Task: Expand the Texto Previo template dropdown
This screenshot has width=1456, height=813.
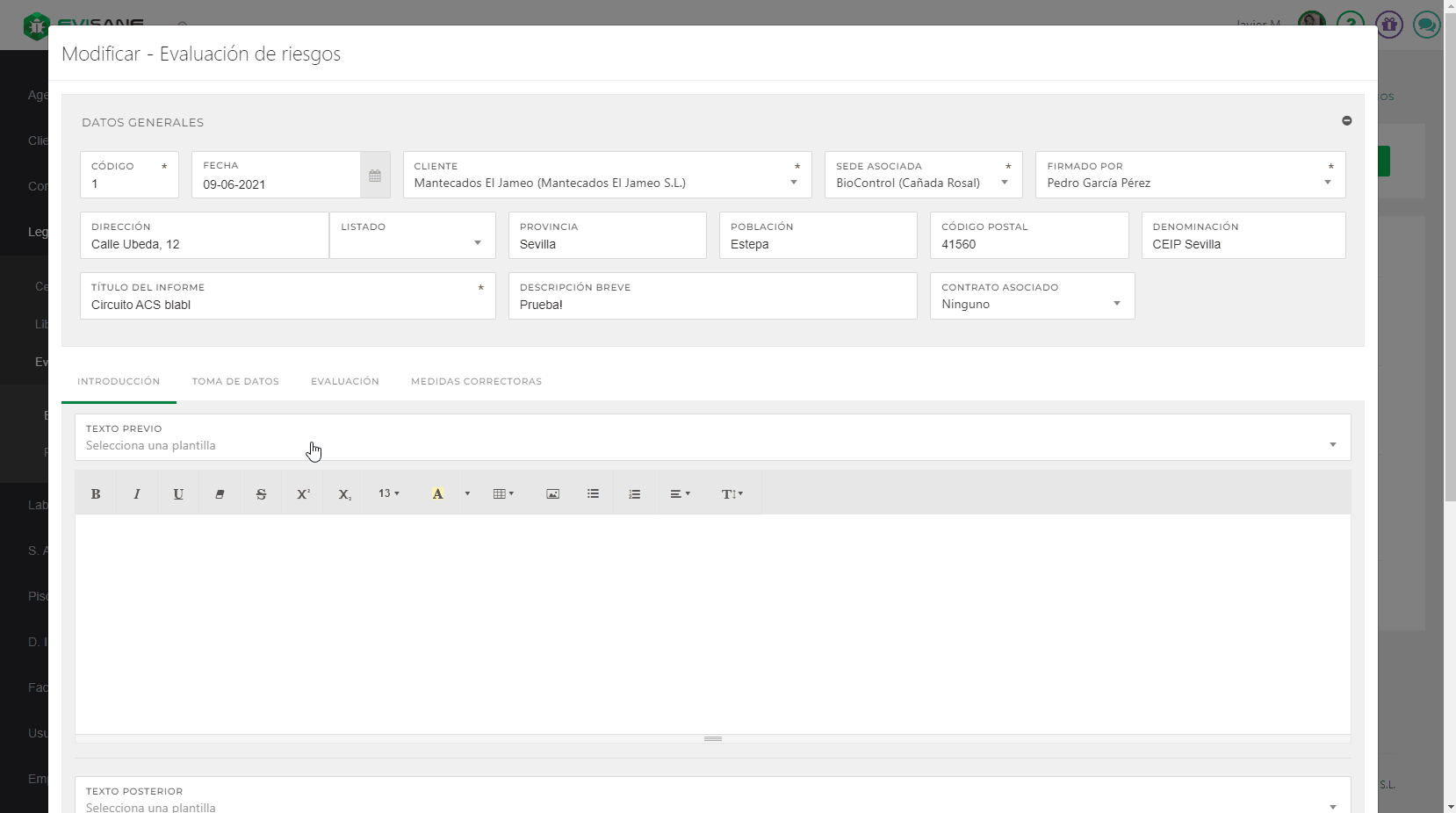Action: pyautogui.click(x=1332, y=445)
